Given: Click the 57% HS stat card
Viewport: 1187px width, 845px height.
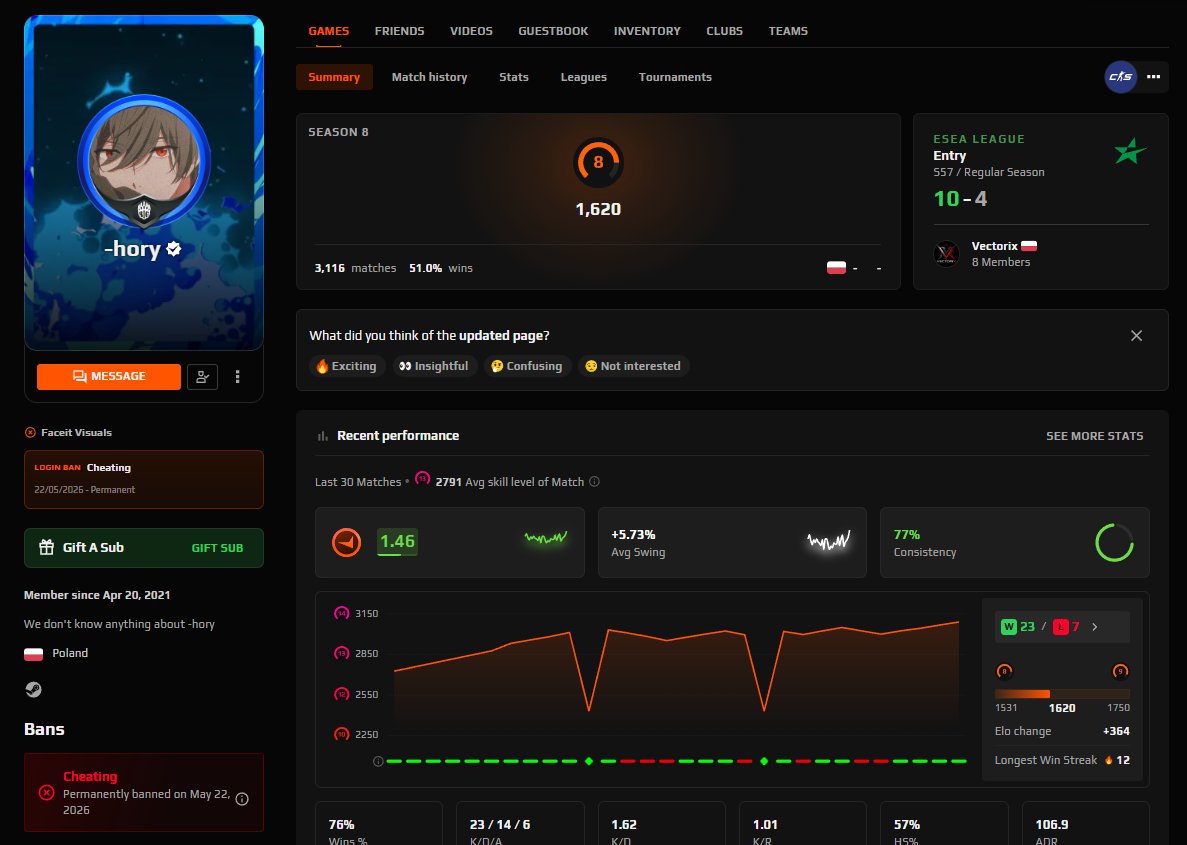Looking at the screenshot, I should point(944,824).
